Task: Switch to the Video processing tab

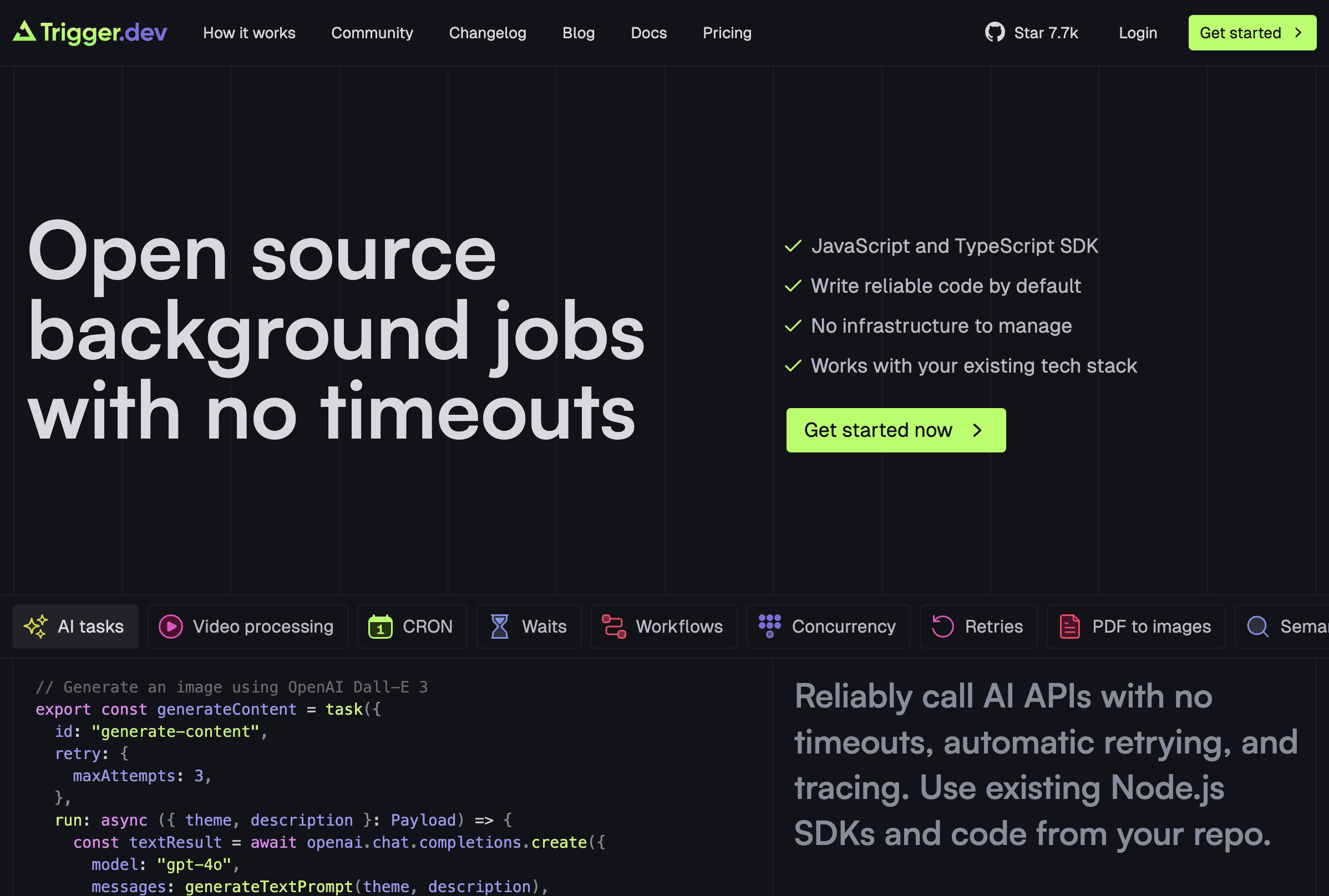Action: pyautogui.click(x=263, y=627)
